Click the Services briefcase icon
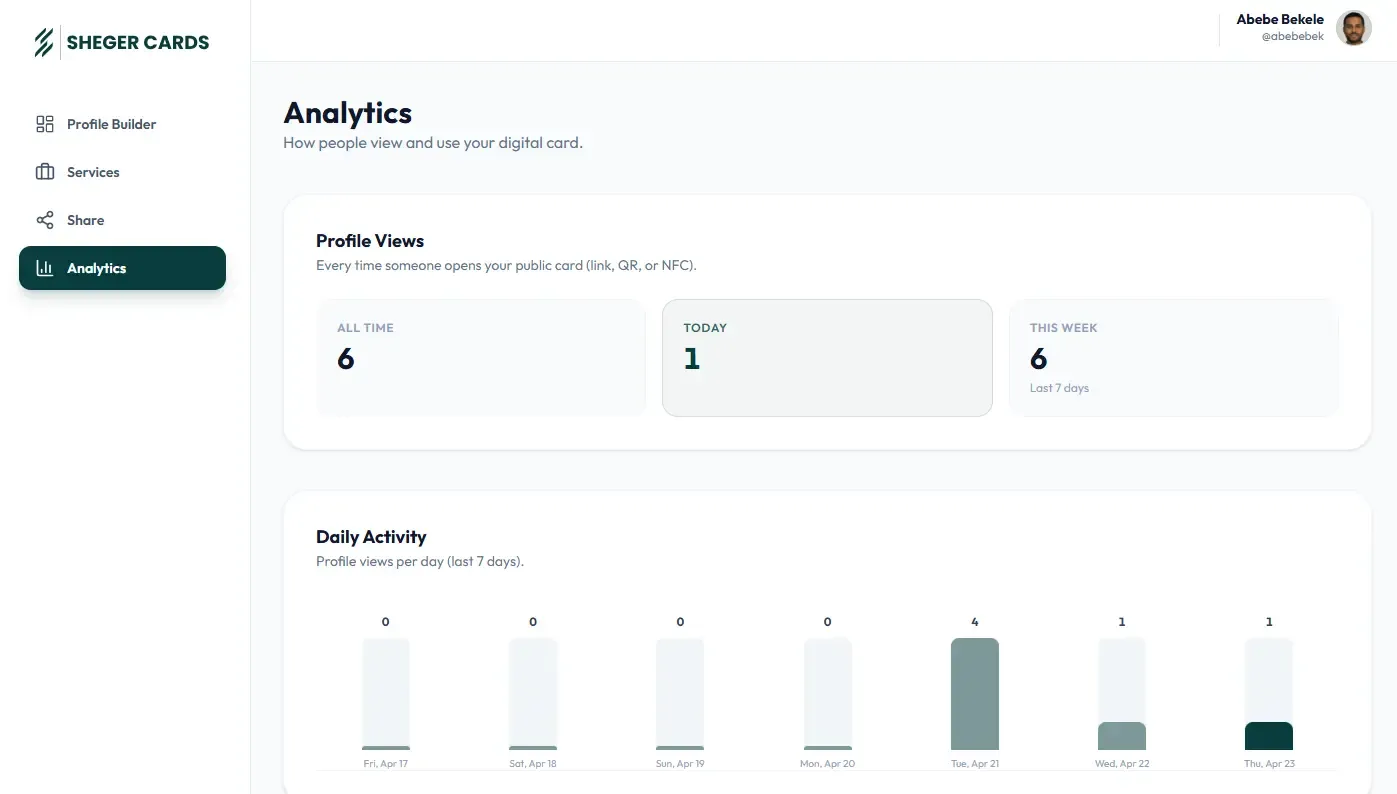This screenshot has height=794, width=1397. coord(45,172)
